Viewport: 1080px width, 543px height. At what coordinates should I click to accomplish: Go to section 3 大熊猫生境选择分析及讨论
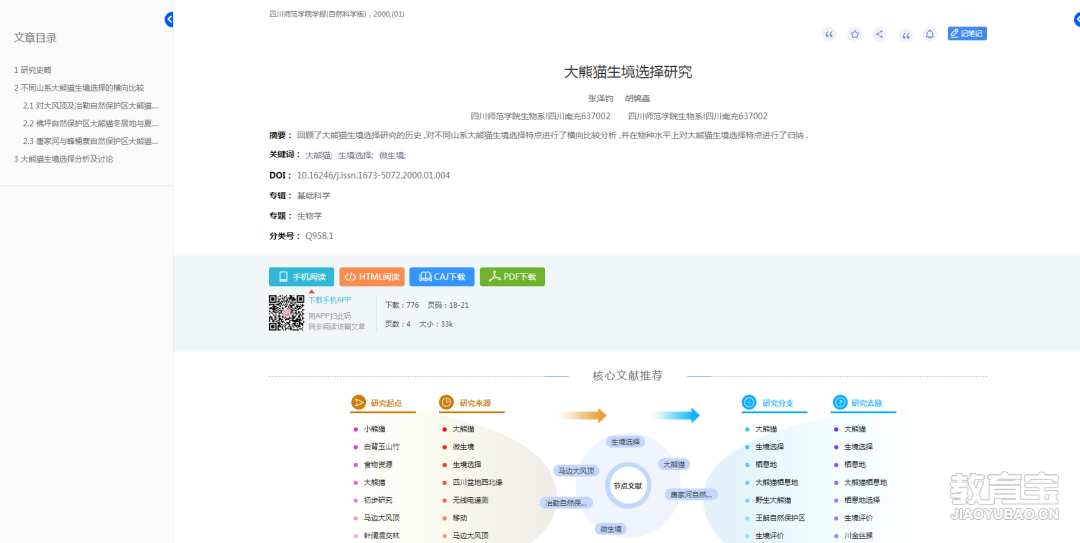[63, 158]
